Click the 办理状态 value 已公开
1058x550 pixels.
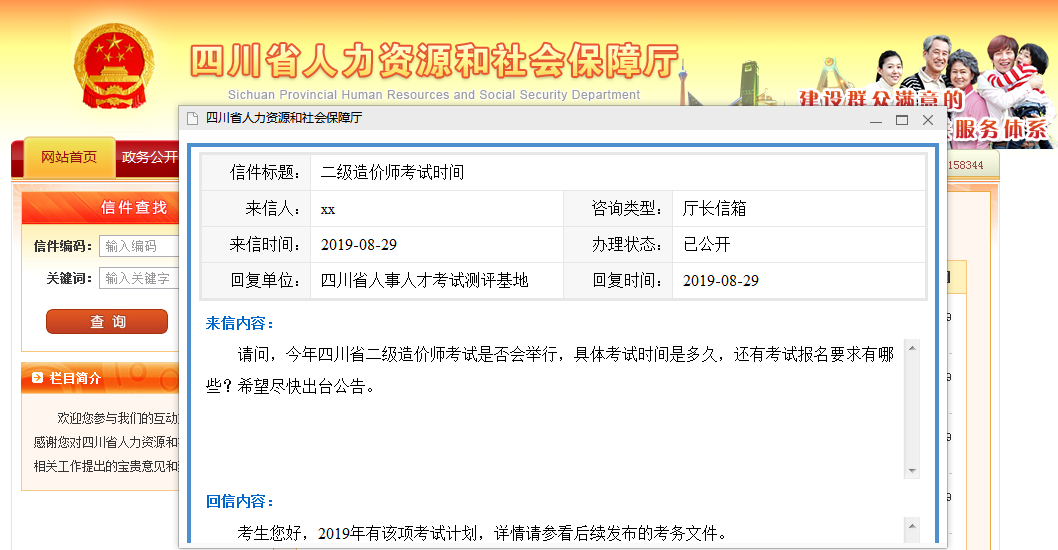706,244
